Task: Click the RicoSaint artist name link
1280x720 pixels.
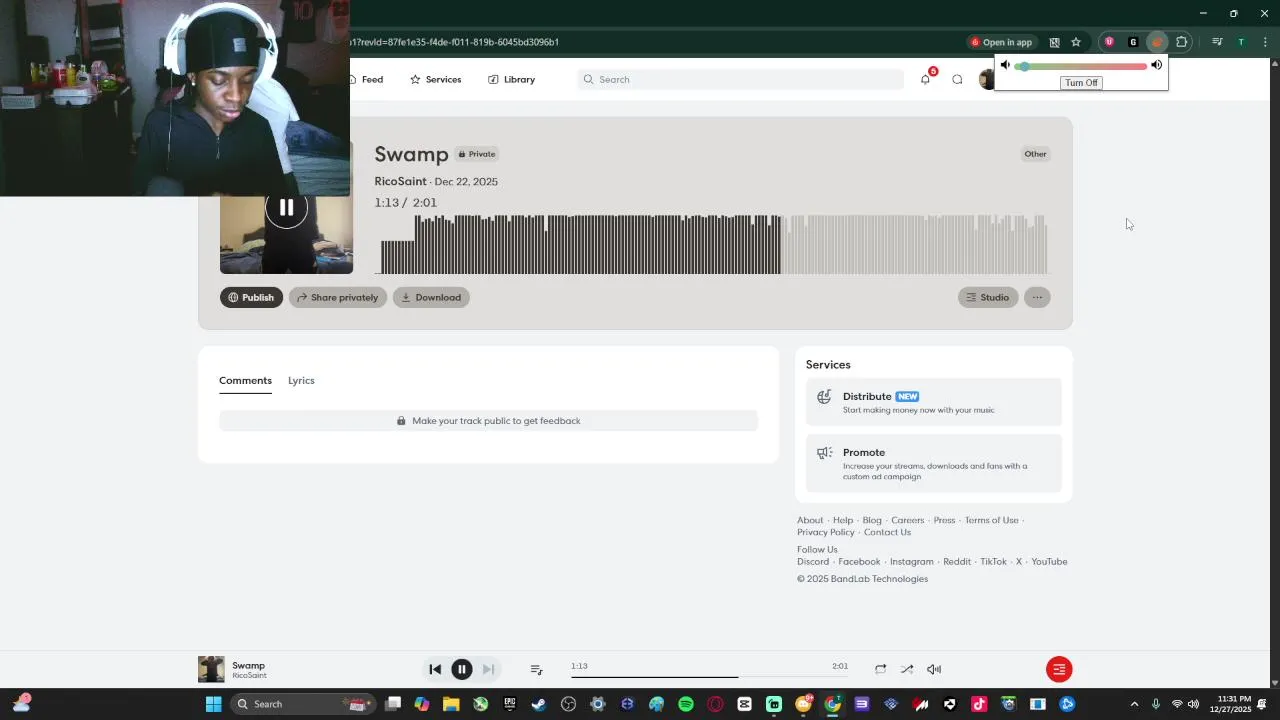Action: 400,181
